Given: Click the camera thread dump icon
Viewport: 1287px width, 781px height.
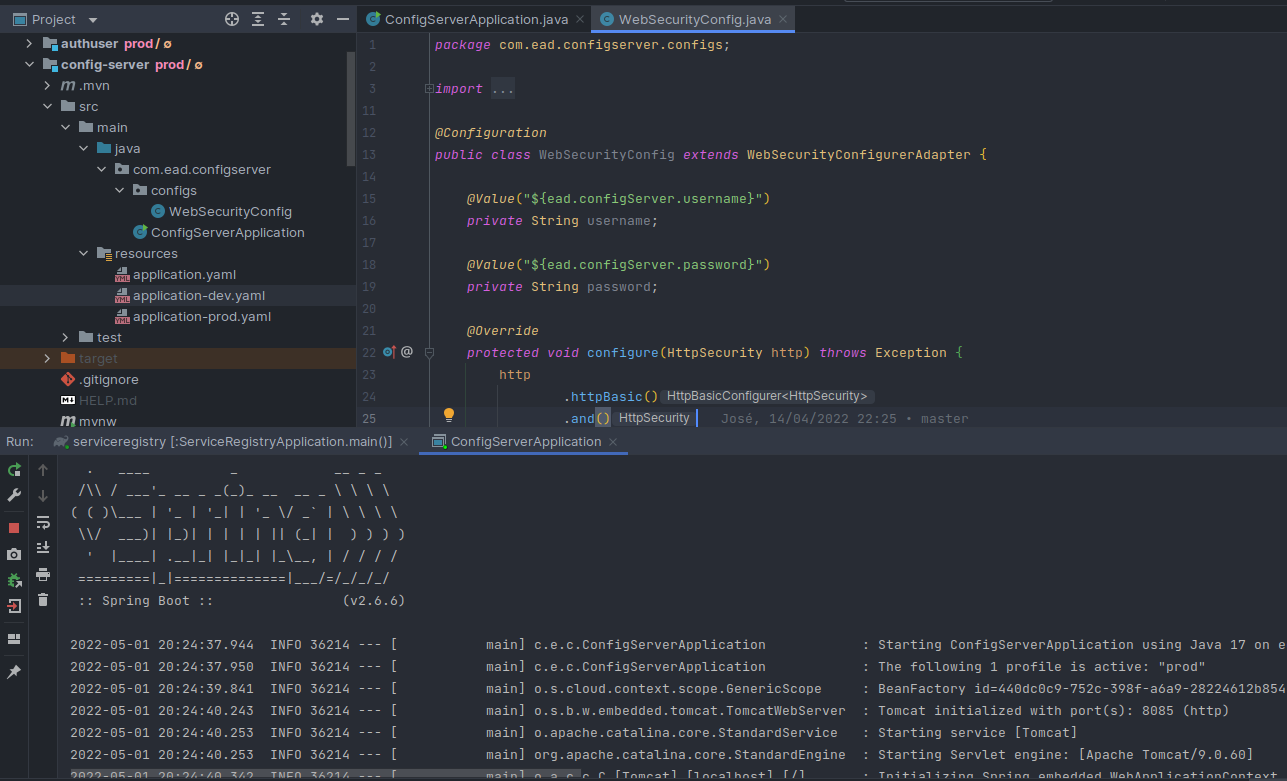Looking at the screenshot, I should pos(14,554).
